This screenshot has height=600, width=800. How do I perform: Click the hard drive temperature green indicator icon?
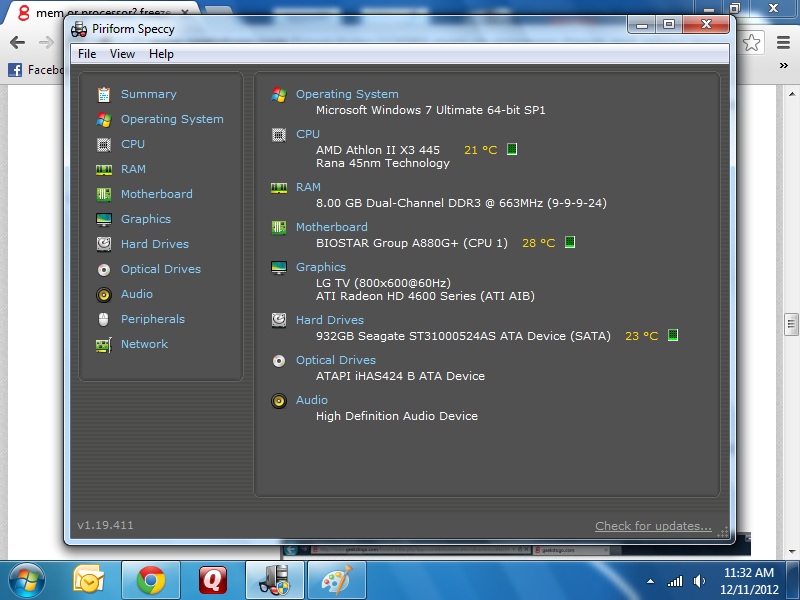pyautogui.click(x=673, y=335)
